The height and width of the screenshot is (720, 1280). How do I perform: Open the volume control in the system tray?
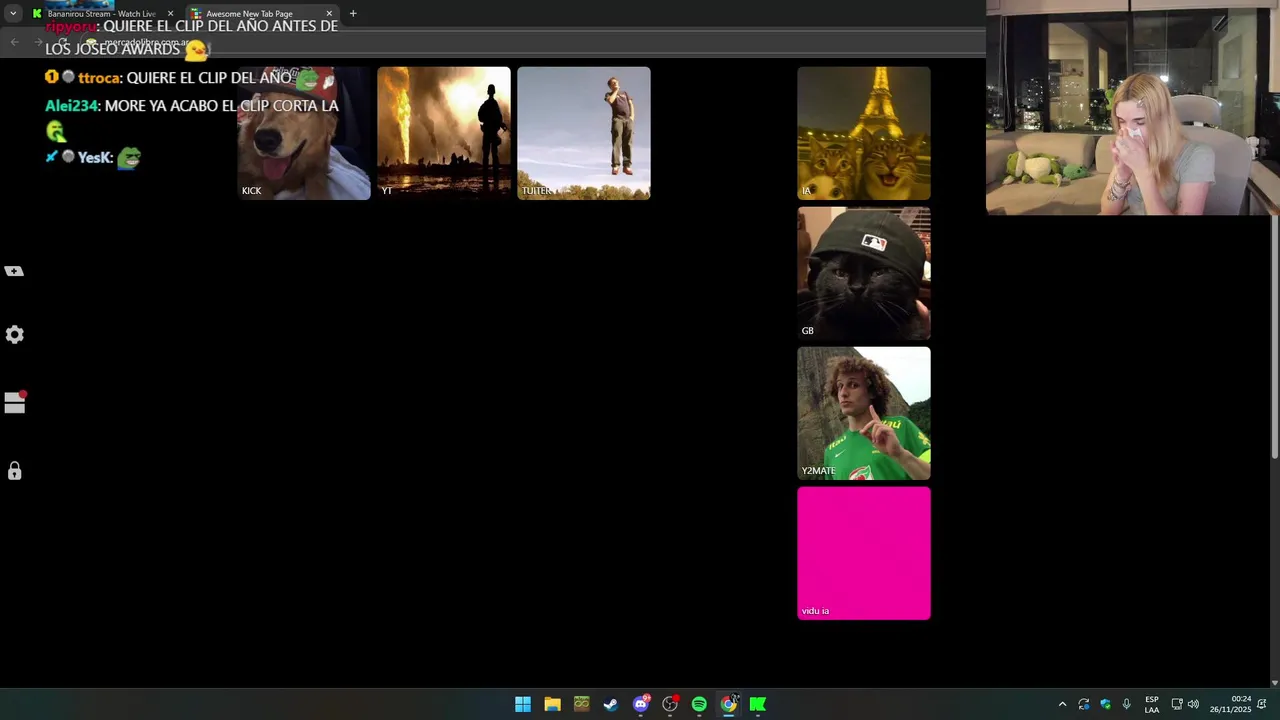pos(1193,704)
